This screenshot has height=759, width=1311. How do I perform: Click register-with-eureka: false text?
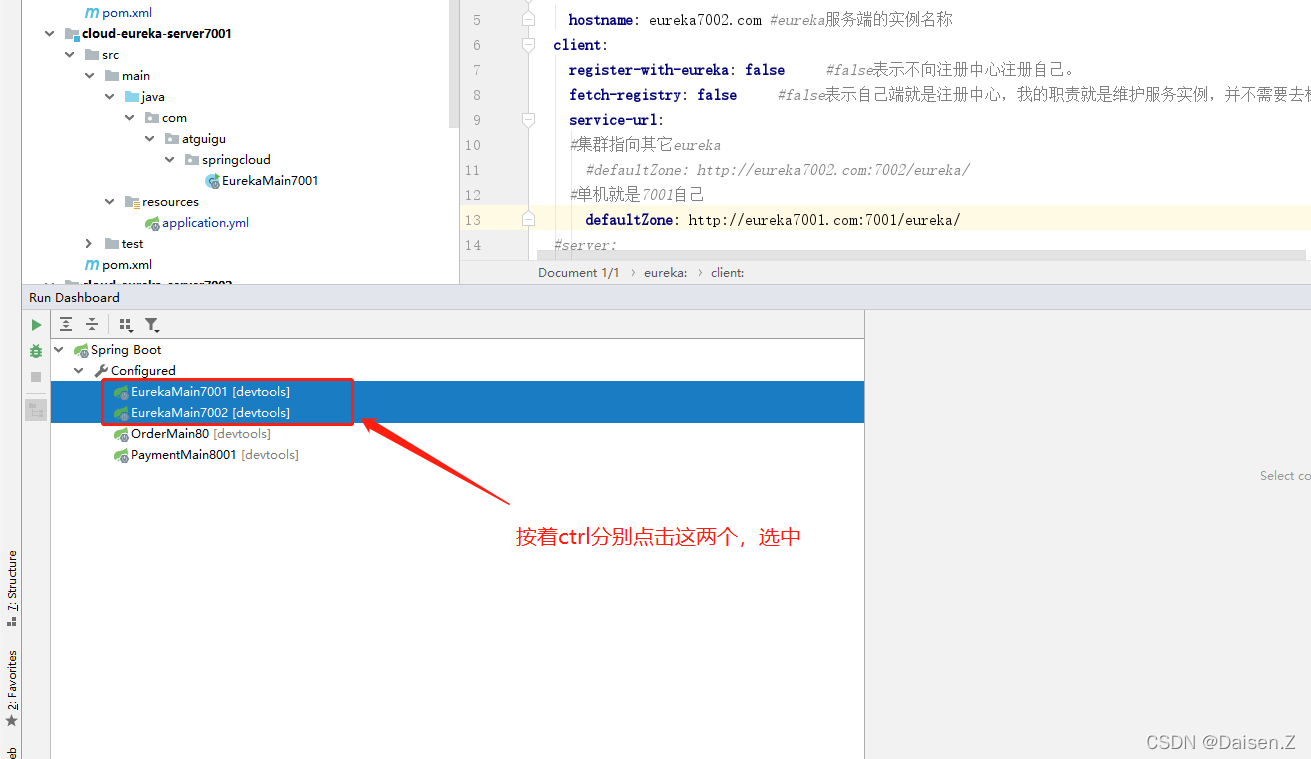pyautogui.click(x=677, y=70)
